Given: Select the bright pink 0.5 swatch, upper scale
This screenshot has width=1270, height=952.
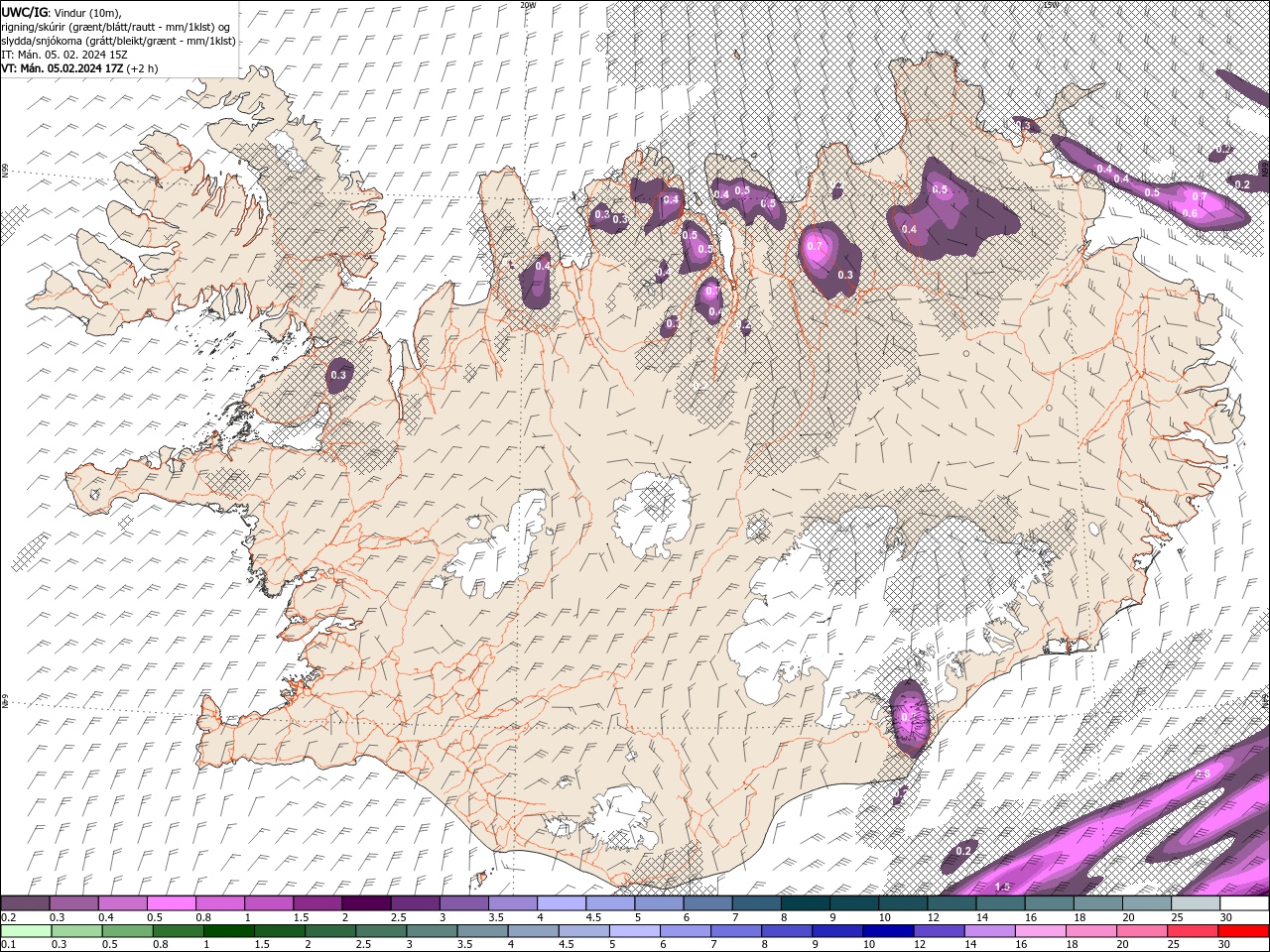Looking at the screenshot, I should tap(171, 903).
